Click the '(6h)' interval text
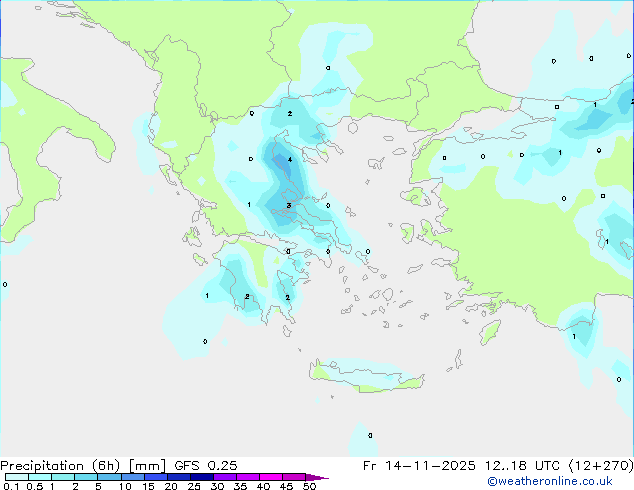Image resolution: width=634 pixels, height=490 pixels. (106, 466)
